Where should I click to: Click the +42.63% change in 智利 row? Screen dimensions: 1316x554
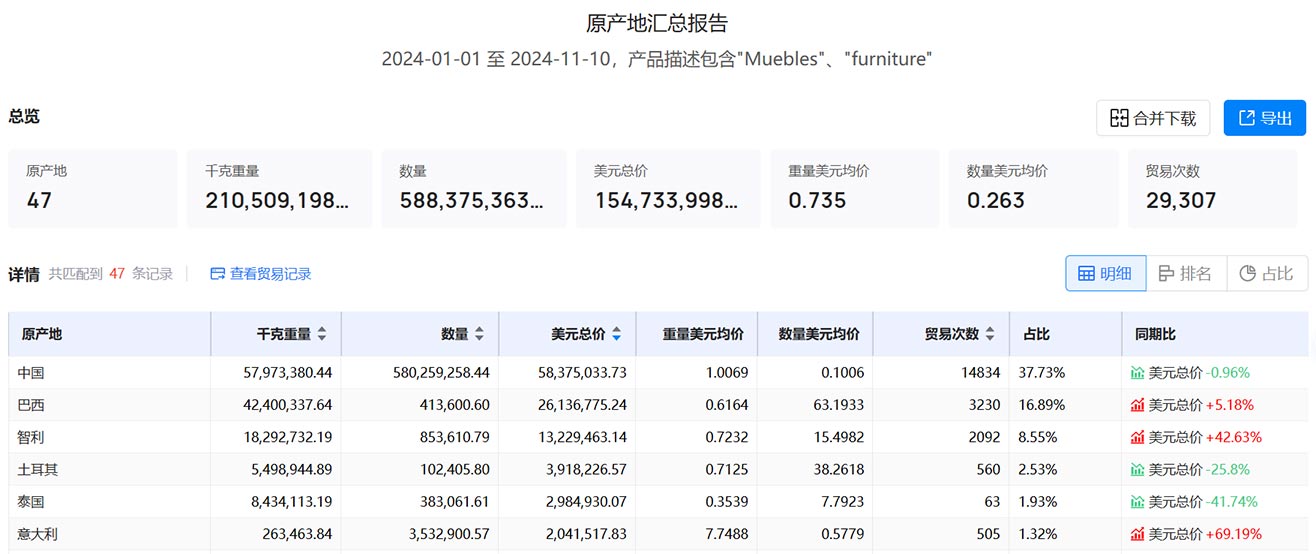(x=1234, y=437)
